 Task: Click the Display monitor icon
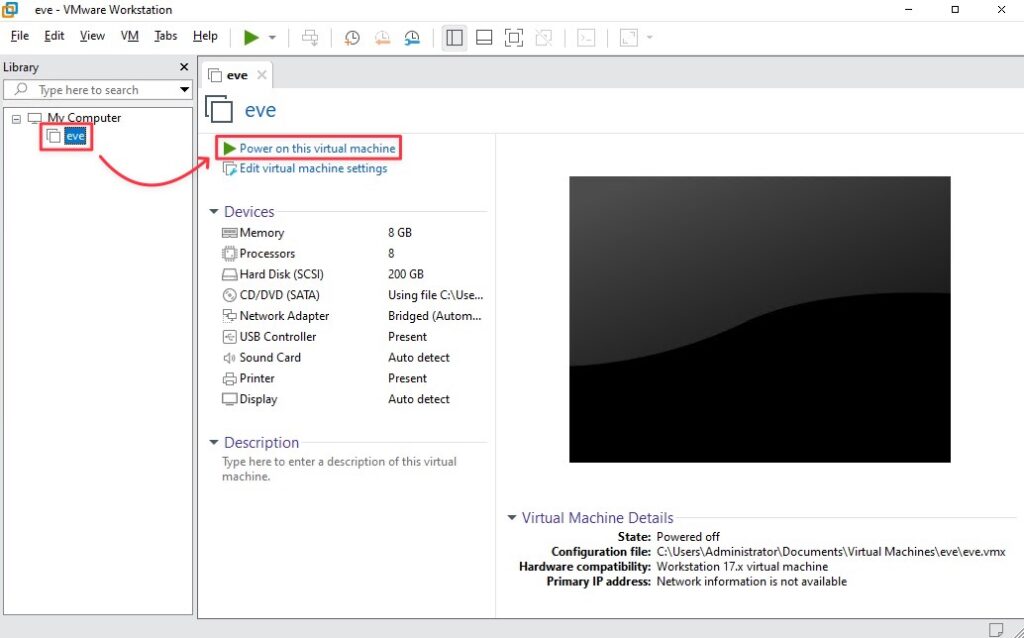tap(229, 400)
